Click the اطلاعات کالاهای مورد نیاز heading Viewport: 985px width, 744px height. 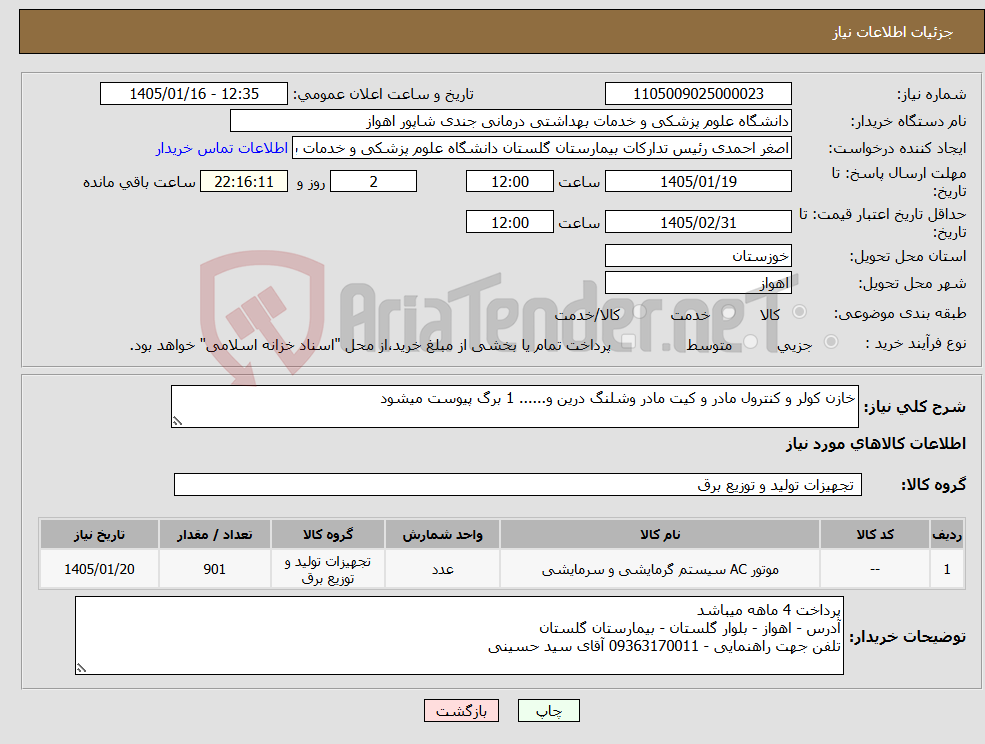[876, 444]
